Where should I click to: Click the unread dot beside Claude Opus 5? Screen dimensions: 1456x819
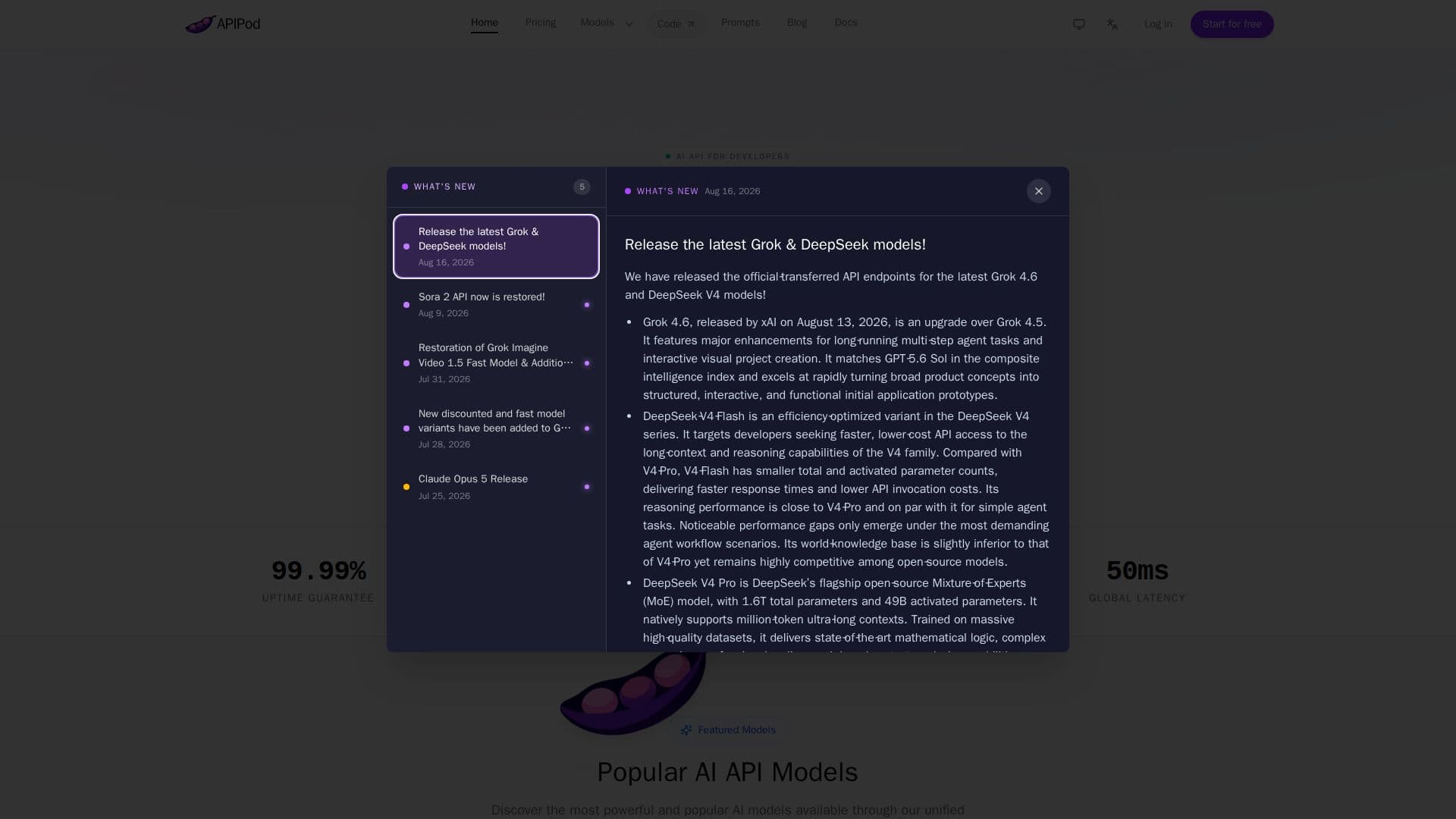click(x=587, y=487)
